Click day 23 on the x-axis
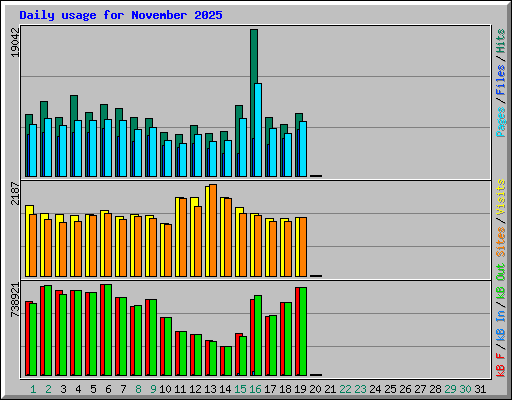512x400 pixels. [360, 389]
